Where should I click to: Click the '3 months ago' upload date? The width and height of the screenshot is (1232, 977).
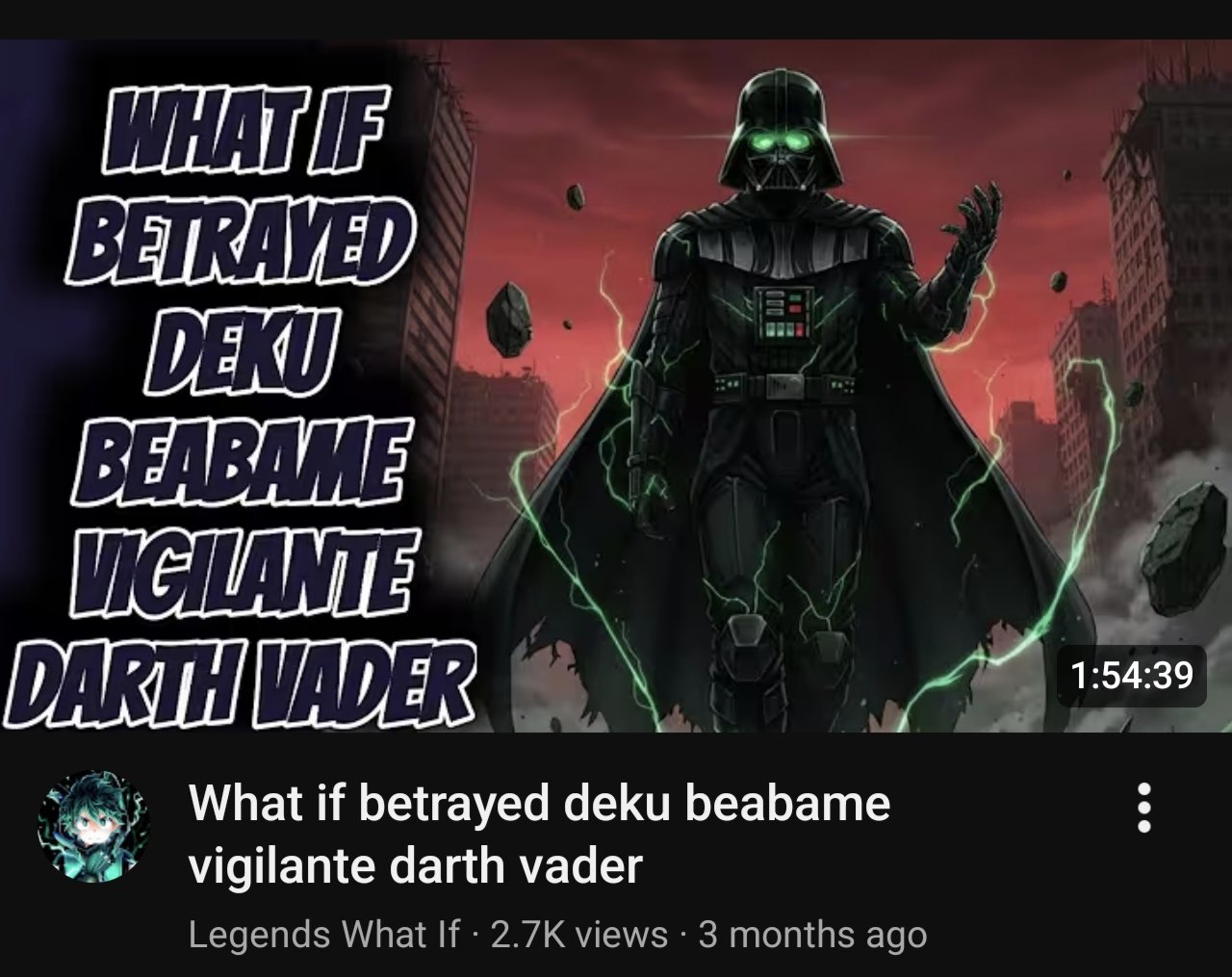(x=812, y=934)
